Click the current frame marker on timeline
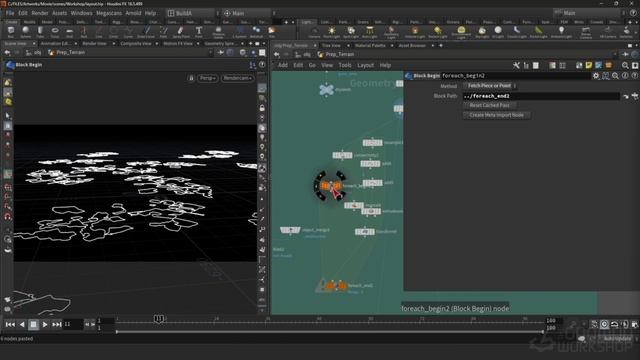640x360 pixels. click(159, 318)
